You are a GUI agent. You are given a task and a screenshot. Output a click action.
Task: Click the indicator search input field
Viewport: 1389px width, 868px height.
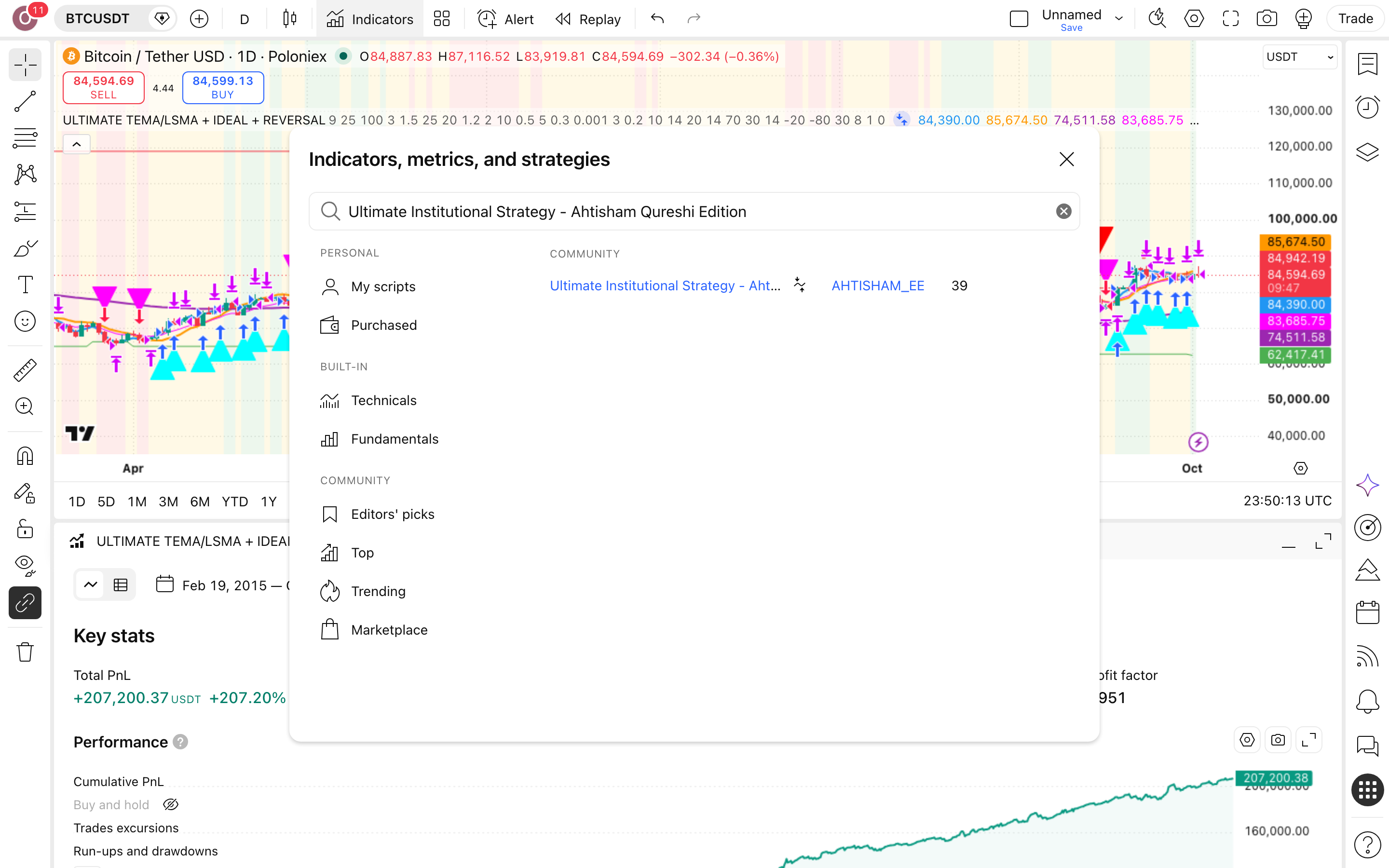694,211
